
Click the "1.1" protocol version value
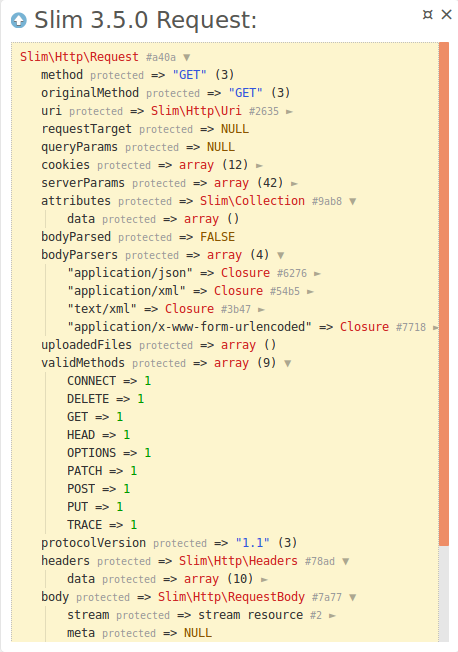click(x=253, y=543)
